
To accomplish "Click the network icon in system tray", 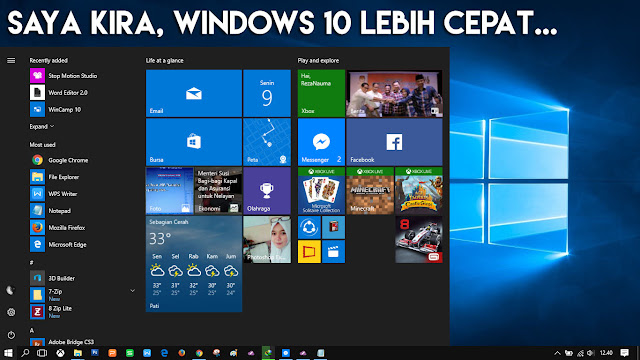I will (x=580, y=353).
